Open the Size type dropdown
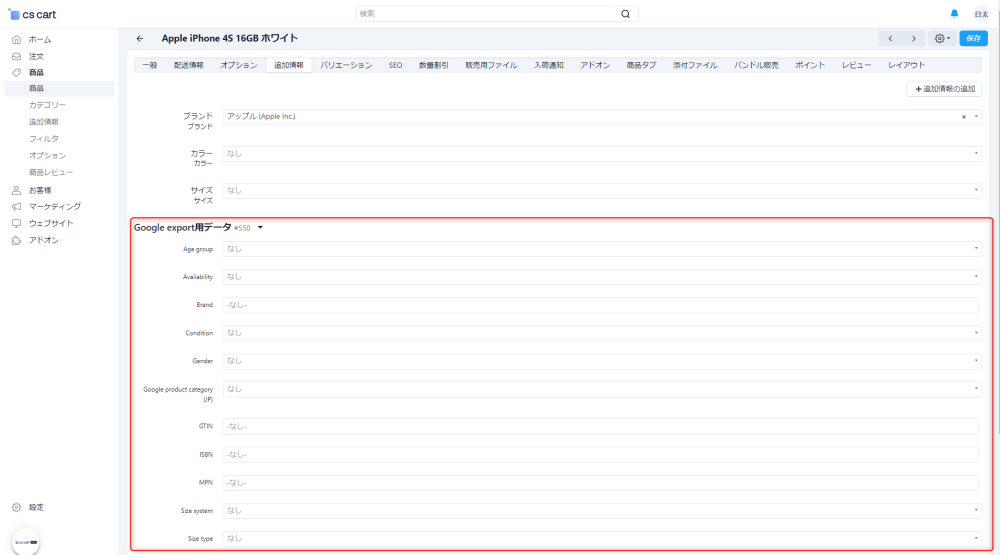 click(x=601, y=538)
